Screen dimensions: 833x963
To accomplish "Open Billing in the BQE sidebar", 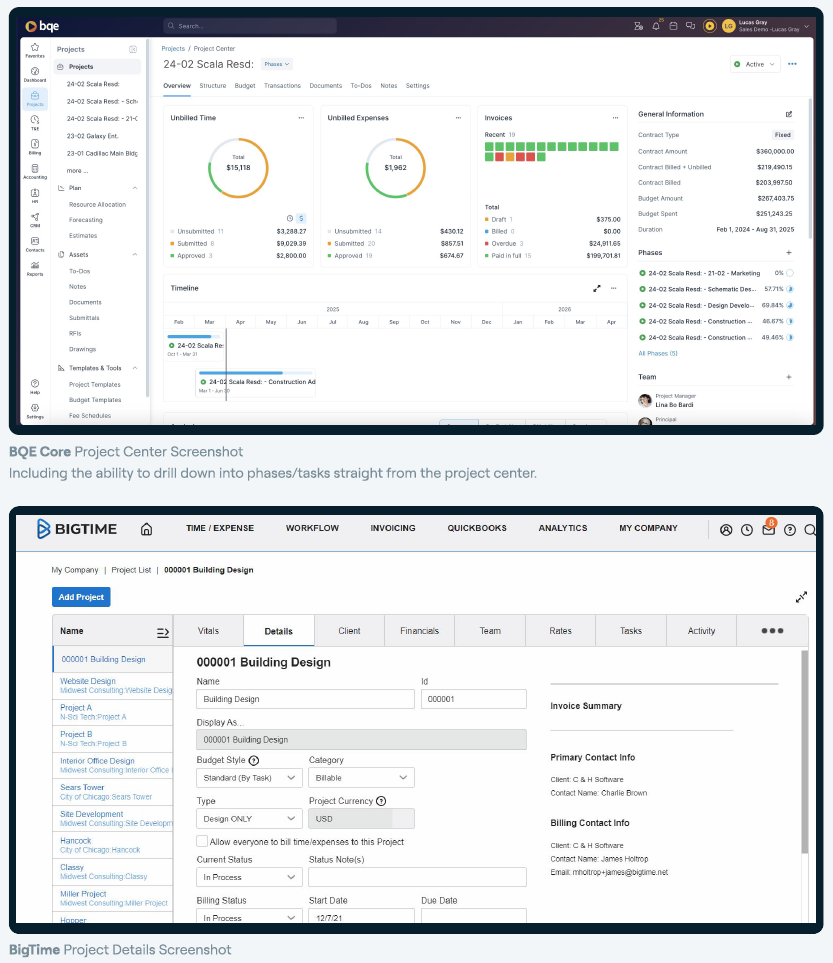I will coord(35,147).
